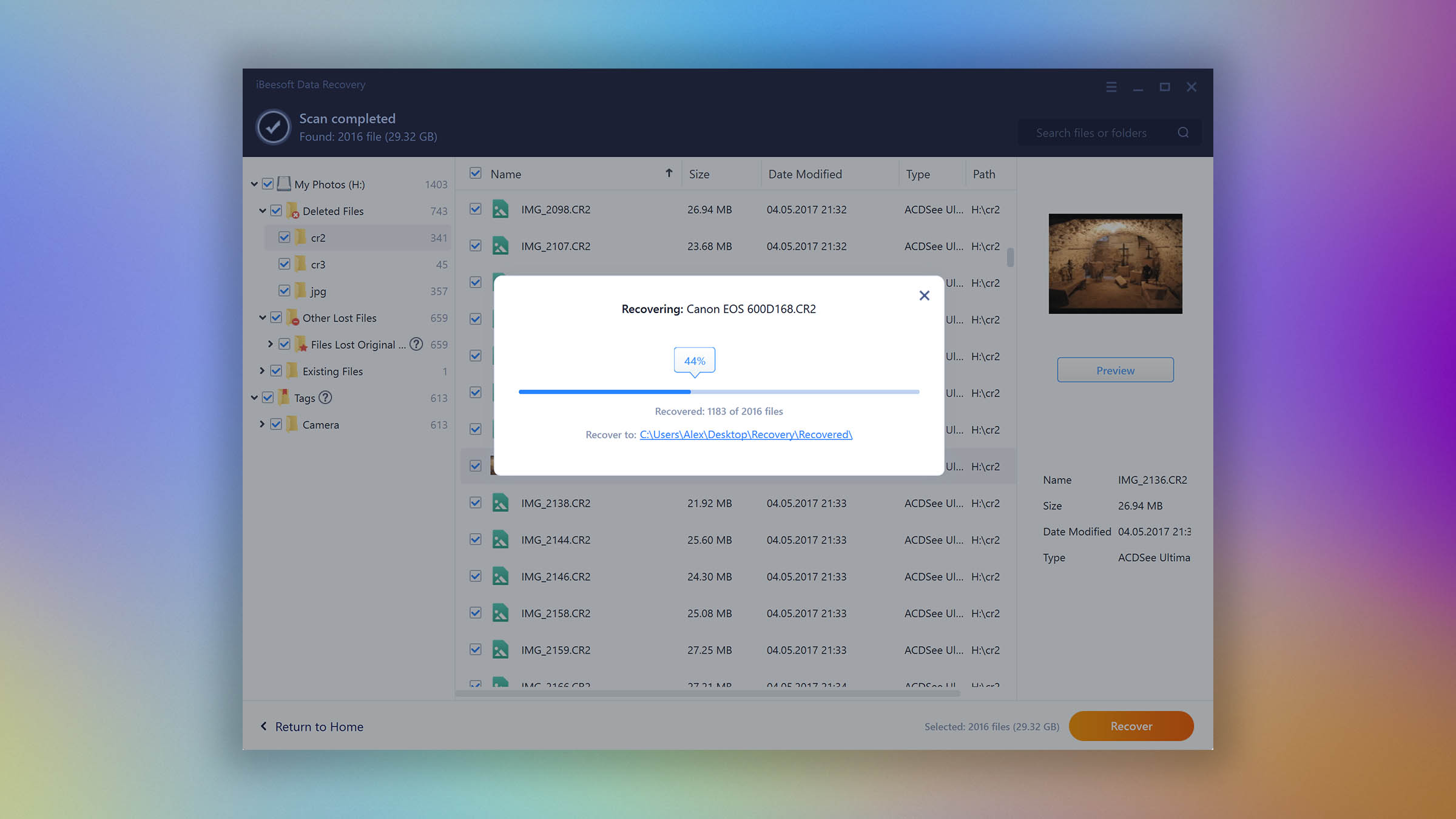Click the cr3 folder icon
Screen dimensions: 1456x819
click(x=300, y=264)
